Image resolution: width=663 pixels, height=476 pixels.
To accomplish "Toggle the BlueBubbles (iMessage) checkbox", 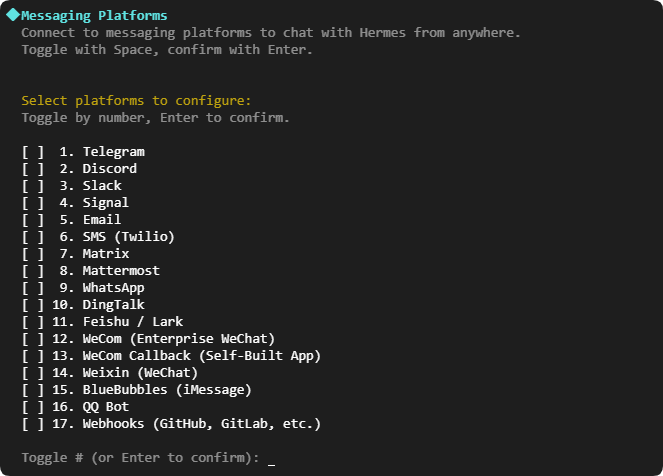I will [33, 390].
